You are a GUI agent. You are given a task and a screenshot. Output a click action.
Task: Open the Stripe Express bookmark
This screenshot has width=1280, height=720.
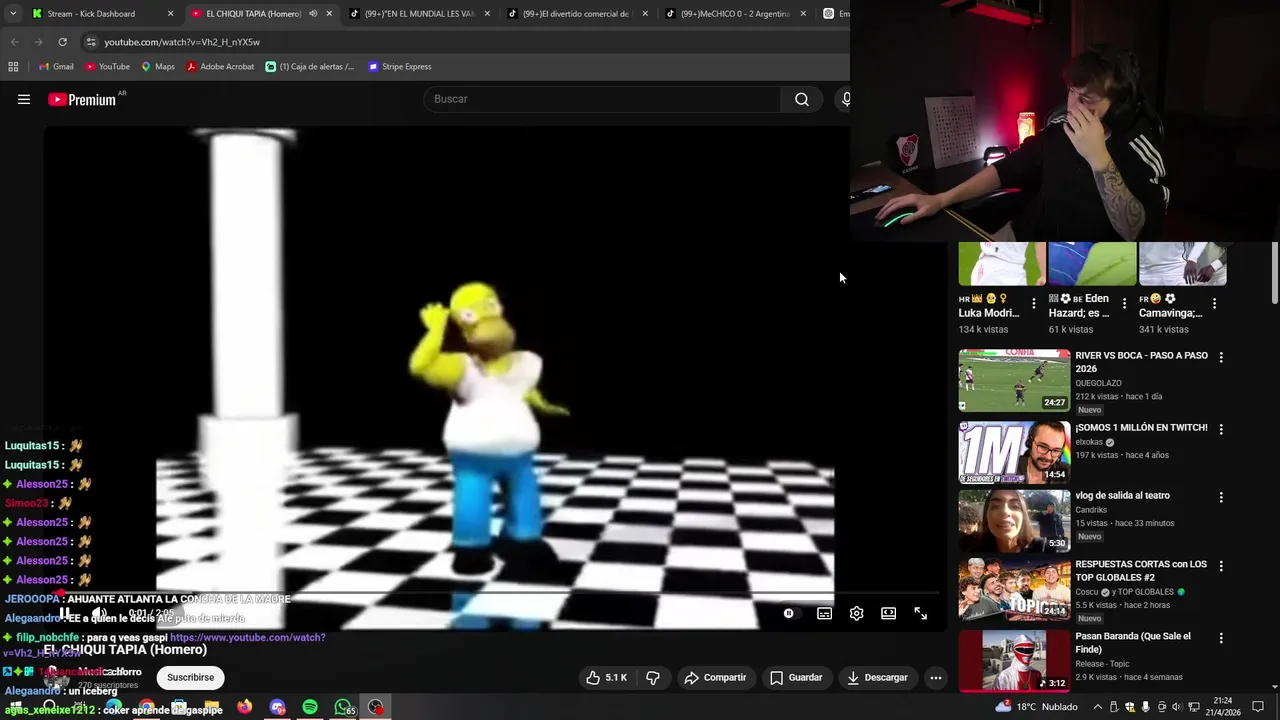click(x=400, y=67)
